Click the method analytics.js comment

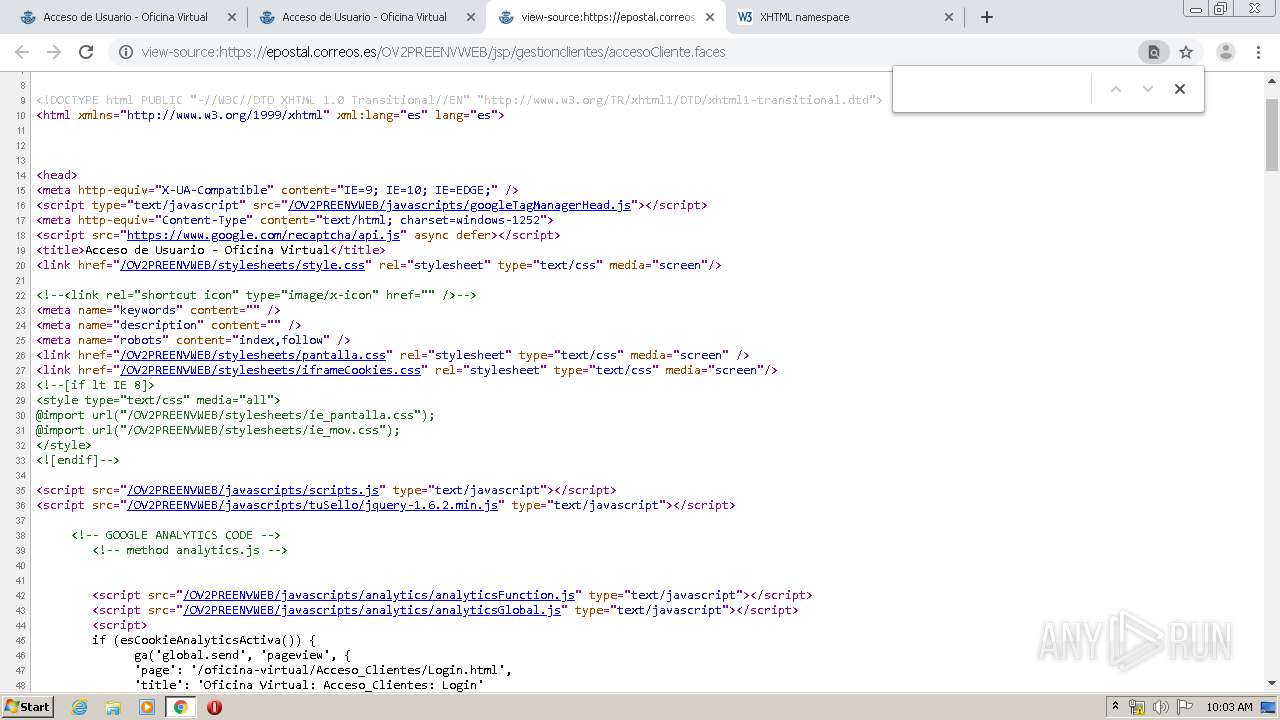(x=190, y=550)
